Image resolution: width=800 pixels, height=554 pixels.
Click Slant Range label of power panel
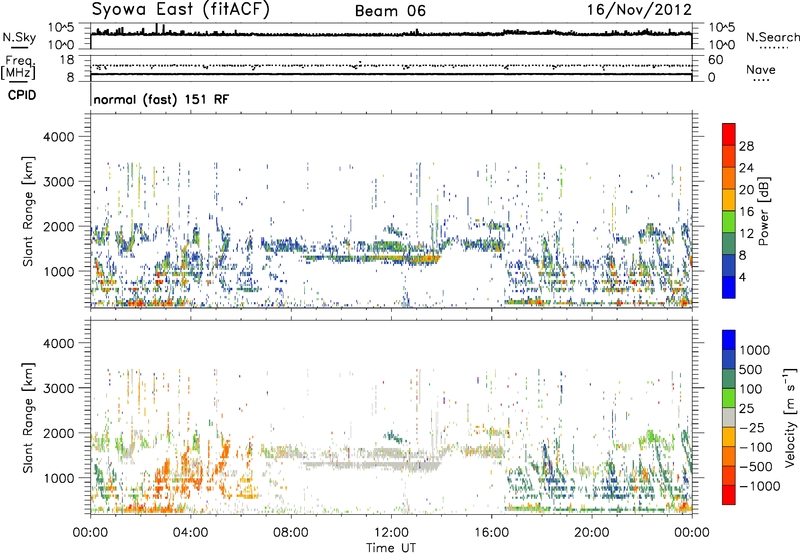pyautogui.click(x=28, y=211)
